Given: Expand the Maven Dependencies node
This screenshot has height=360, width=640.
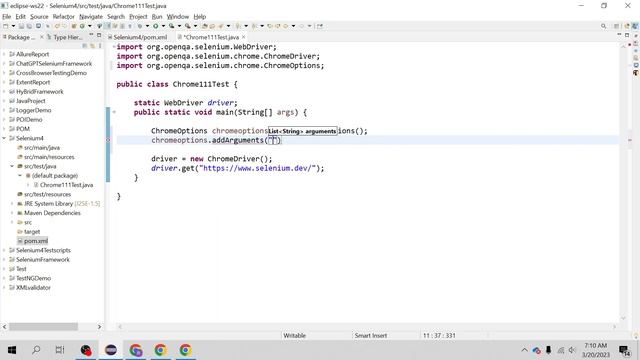Looking at the screenshot, I should [x=12, y=213].
